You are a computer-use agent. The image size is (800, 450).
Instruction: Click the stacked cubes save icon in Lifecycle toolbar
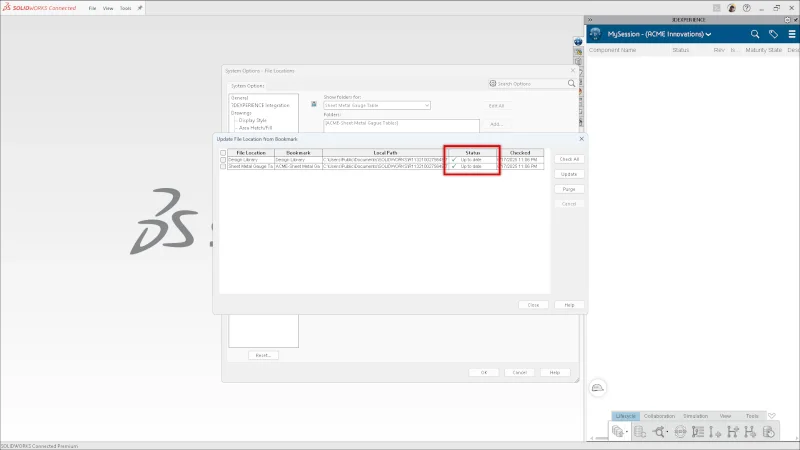[x=617, y=431]
